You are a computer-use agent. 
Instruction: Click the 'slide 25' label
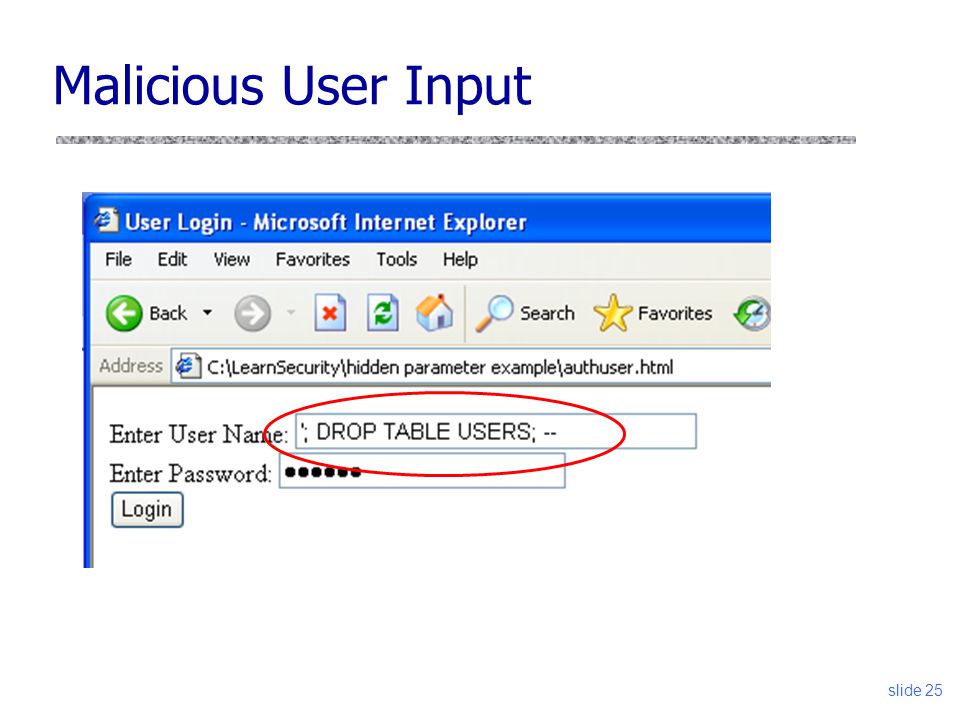click(x=915, y=690)
